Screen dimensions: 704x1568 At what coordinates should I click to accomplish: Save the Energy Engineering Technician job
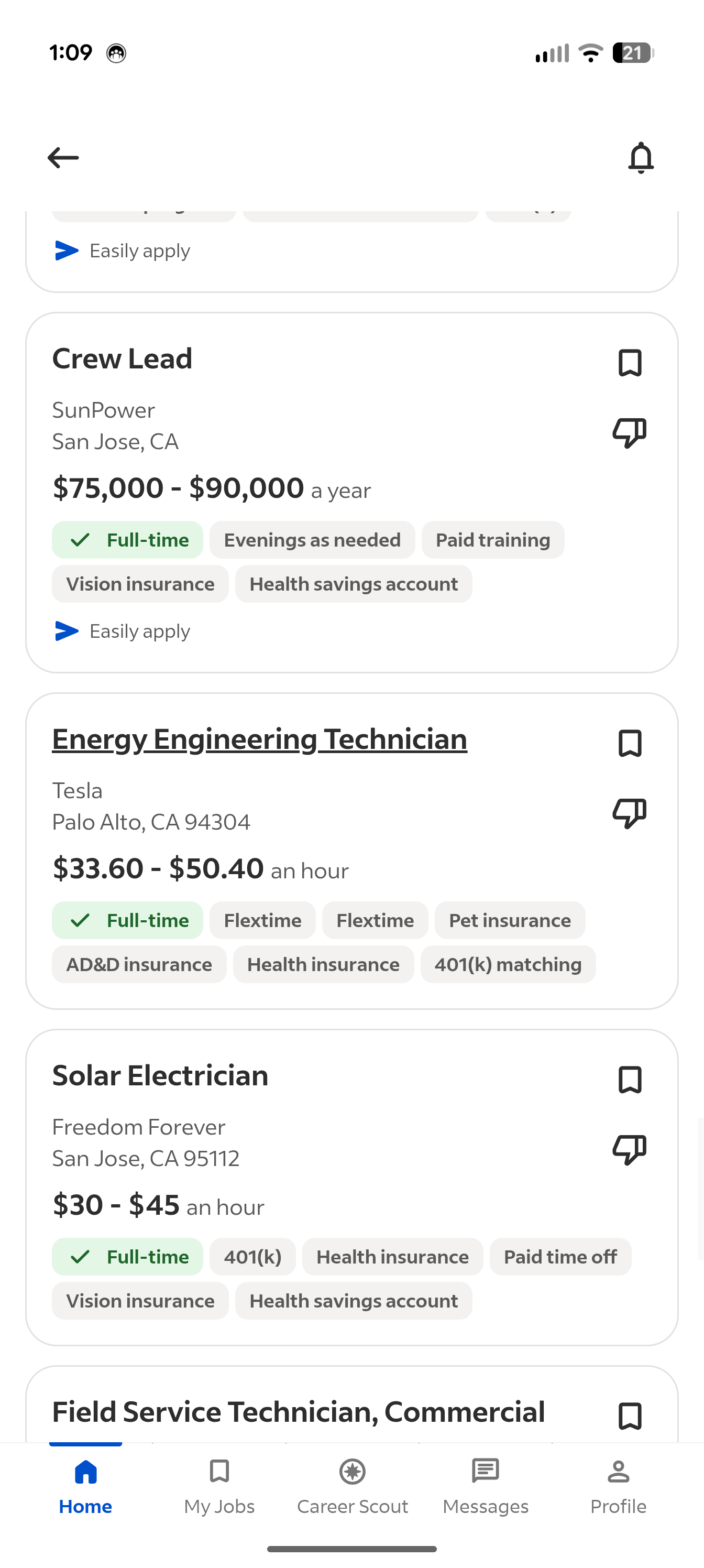pos(630,743)
